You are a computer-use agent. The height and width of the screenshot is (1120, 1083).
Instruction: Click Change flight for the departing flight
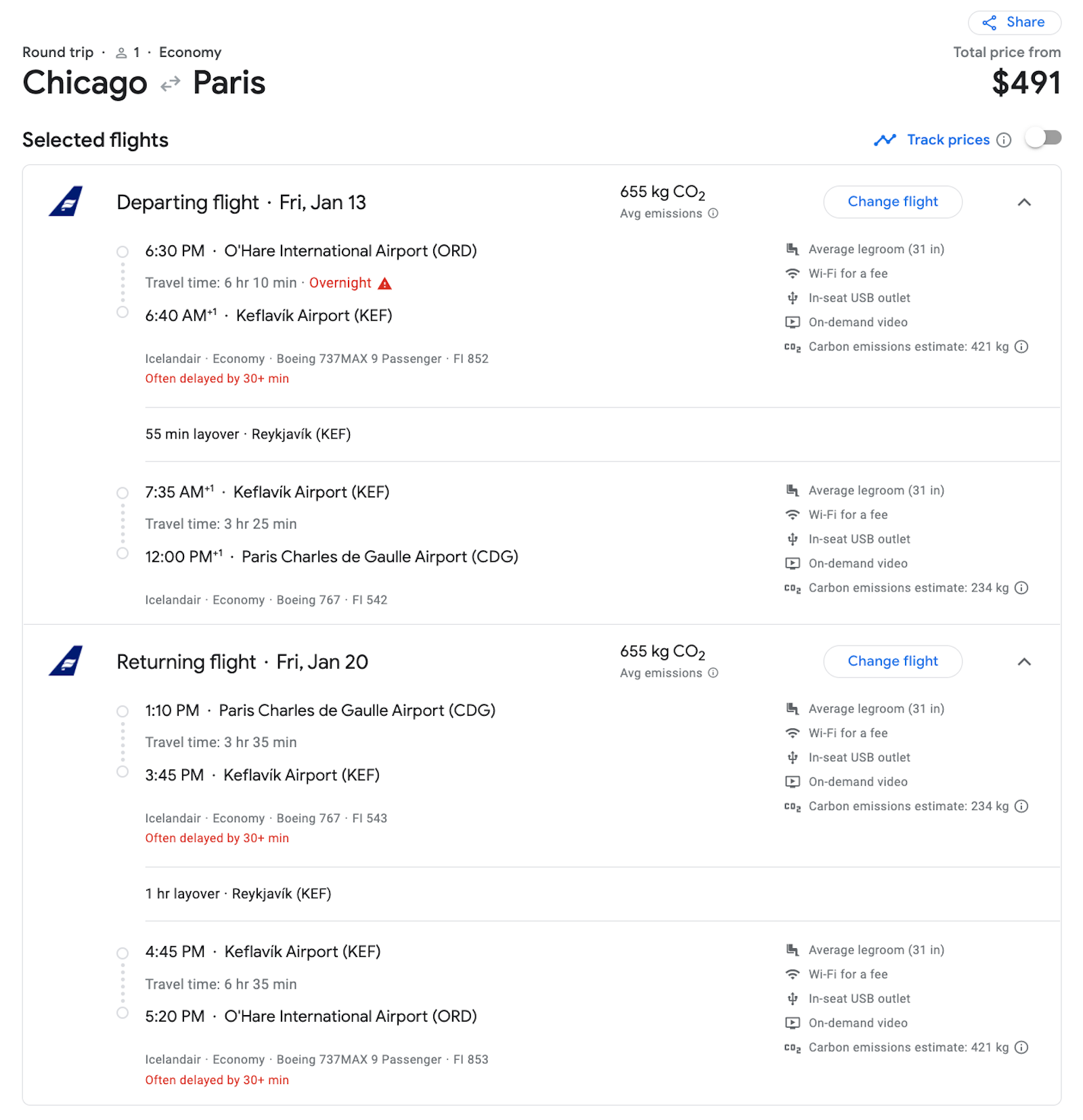(893, 202)
